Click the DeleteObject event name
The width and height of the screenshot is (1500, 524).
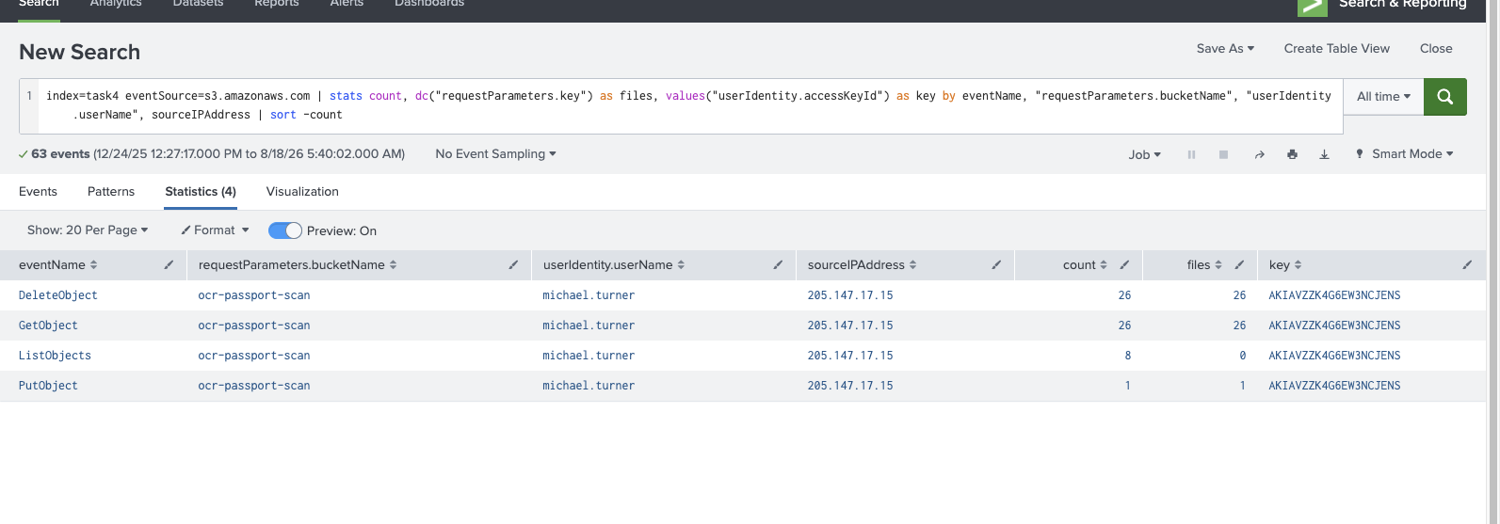[x=58, y=295]
